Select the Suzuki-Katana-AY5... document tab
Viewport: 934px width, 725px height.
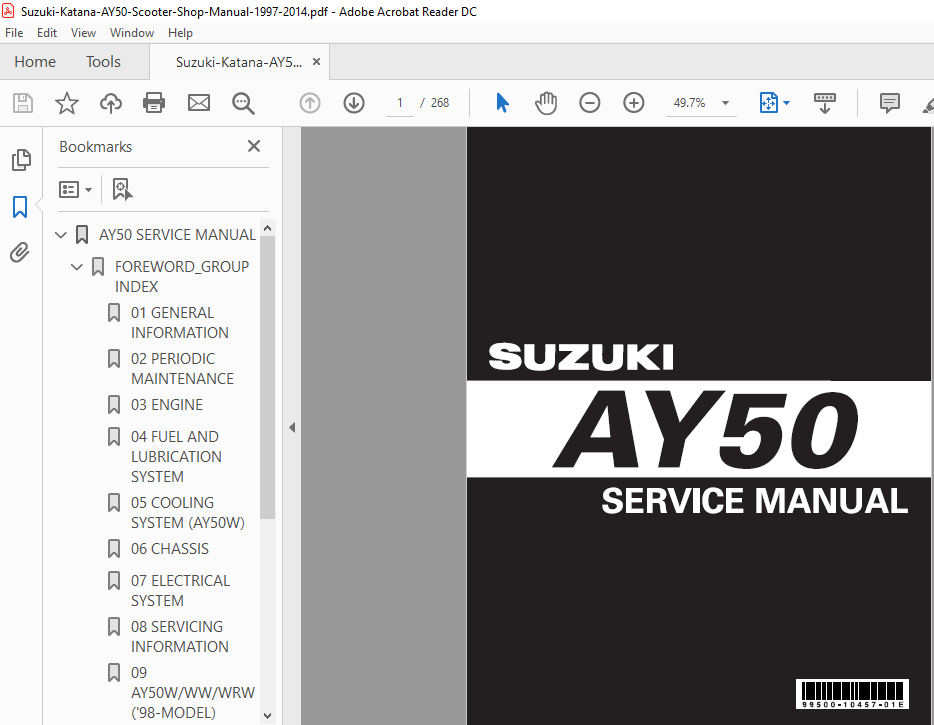(238, 62)
